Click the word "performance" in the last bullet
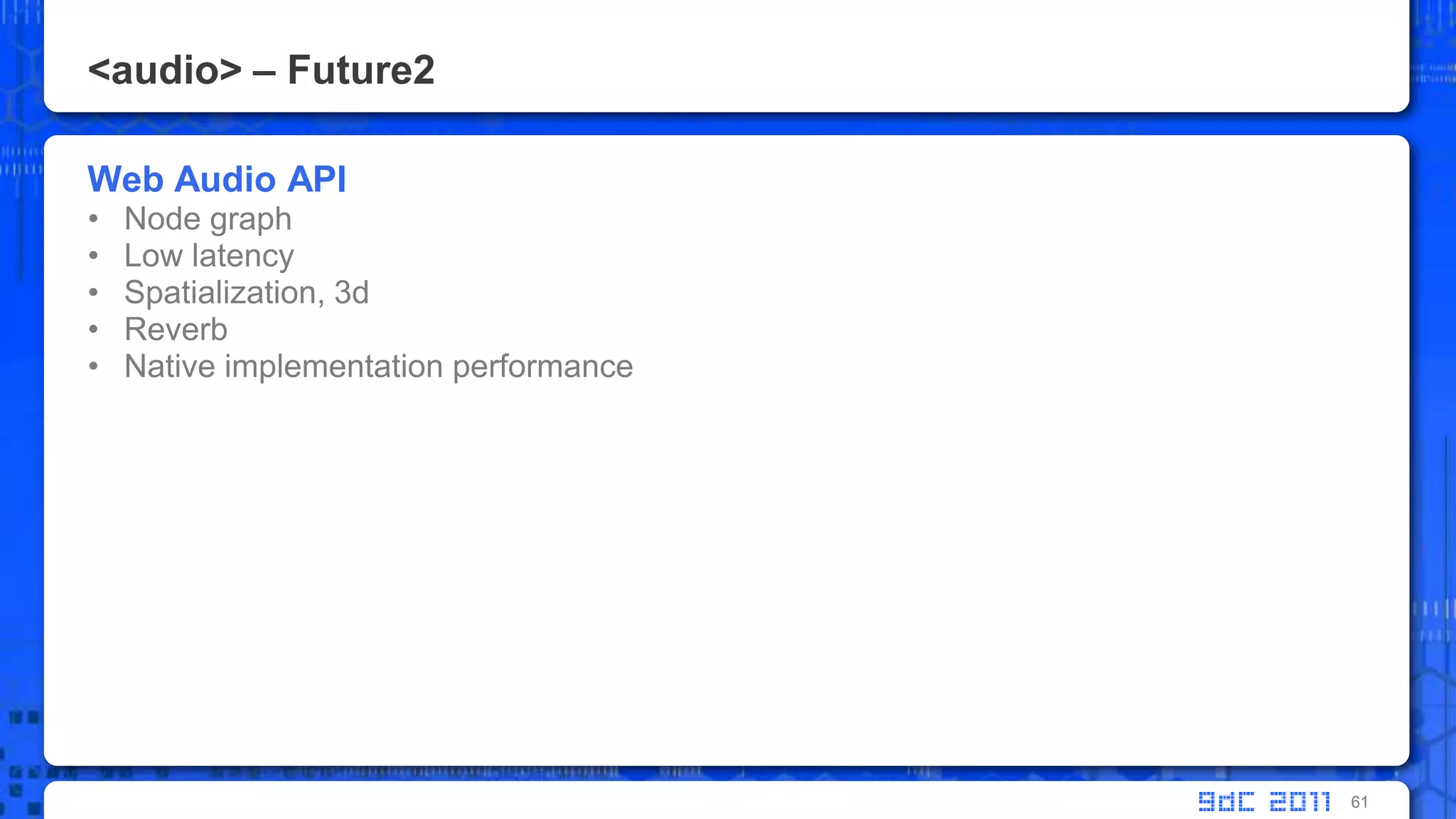The width and height of the screenshot is (1456, 819). coord(542,367)
